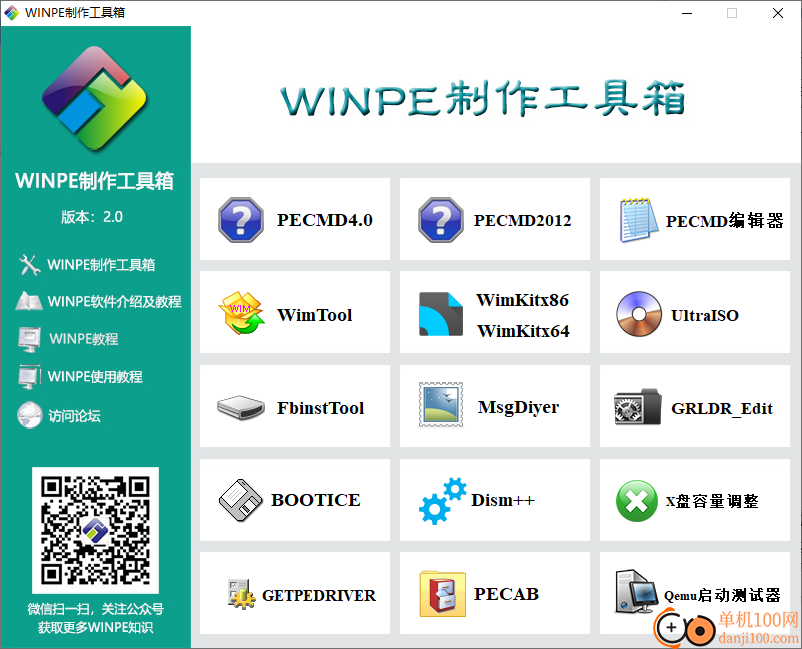Click the monitor icon beside WINPE使用教程
The height and width of the screenshot is (649, 802).
coord(29,377)
